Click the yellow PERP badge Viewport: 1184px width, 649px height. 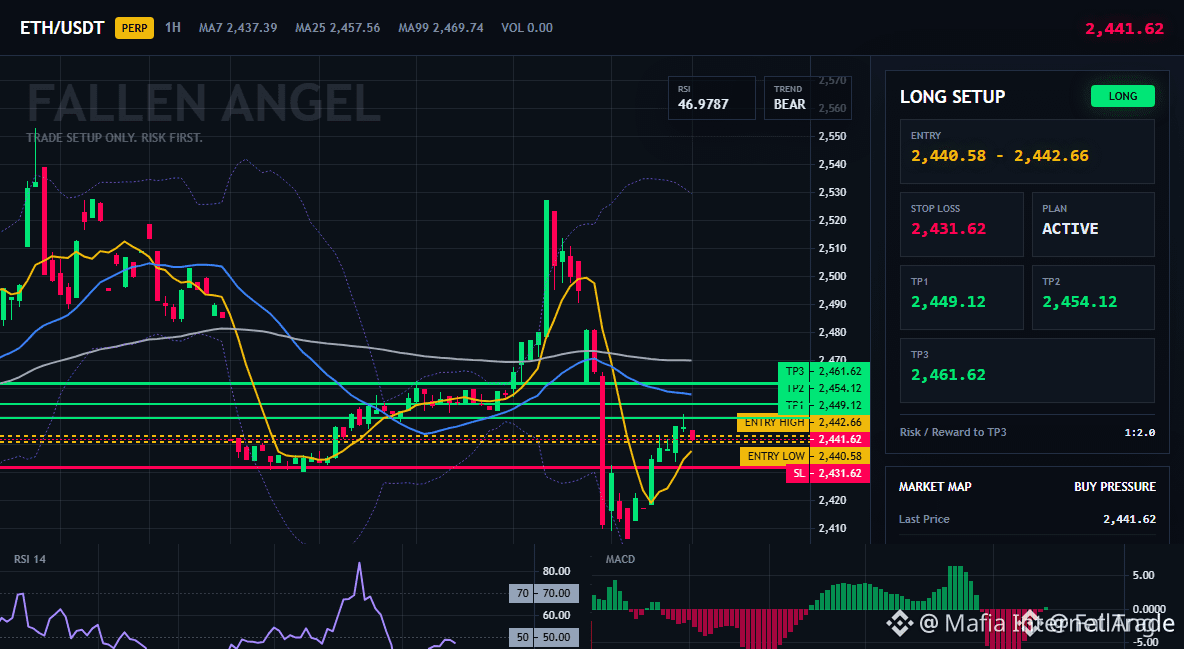pyautogui.click(x=134, y=28)
